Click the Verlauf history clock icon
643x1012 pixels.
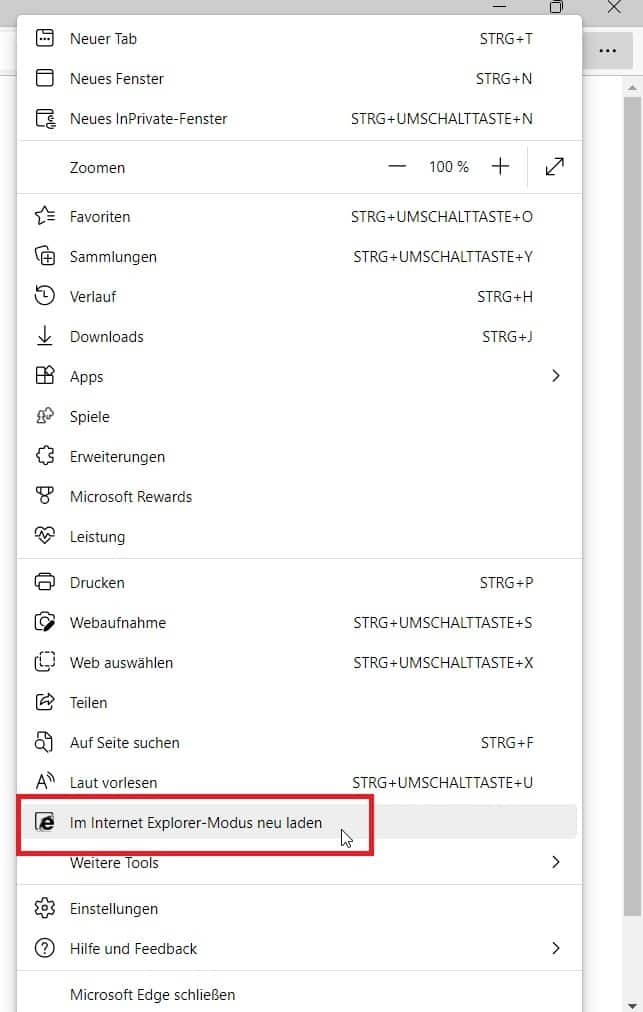point(44,296)
